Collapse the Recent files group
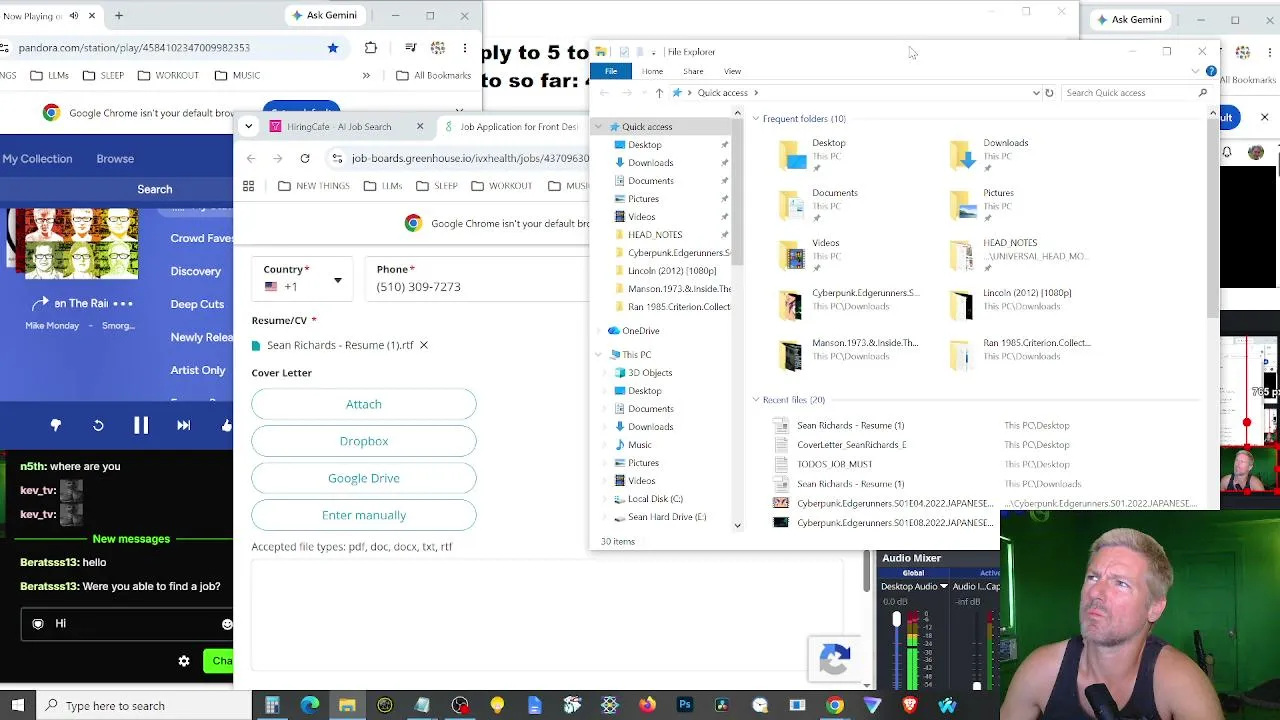 (x=756, y=400)
